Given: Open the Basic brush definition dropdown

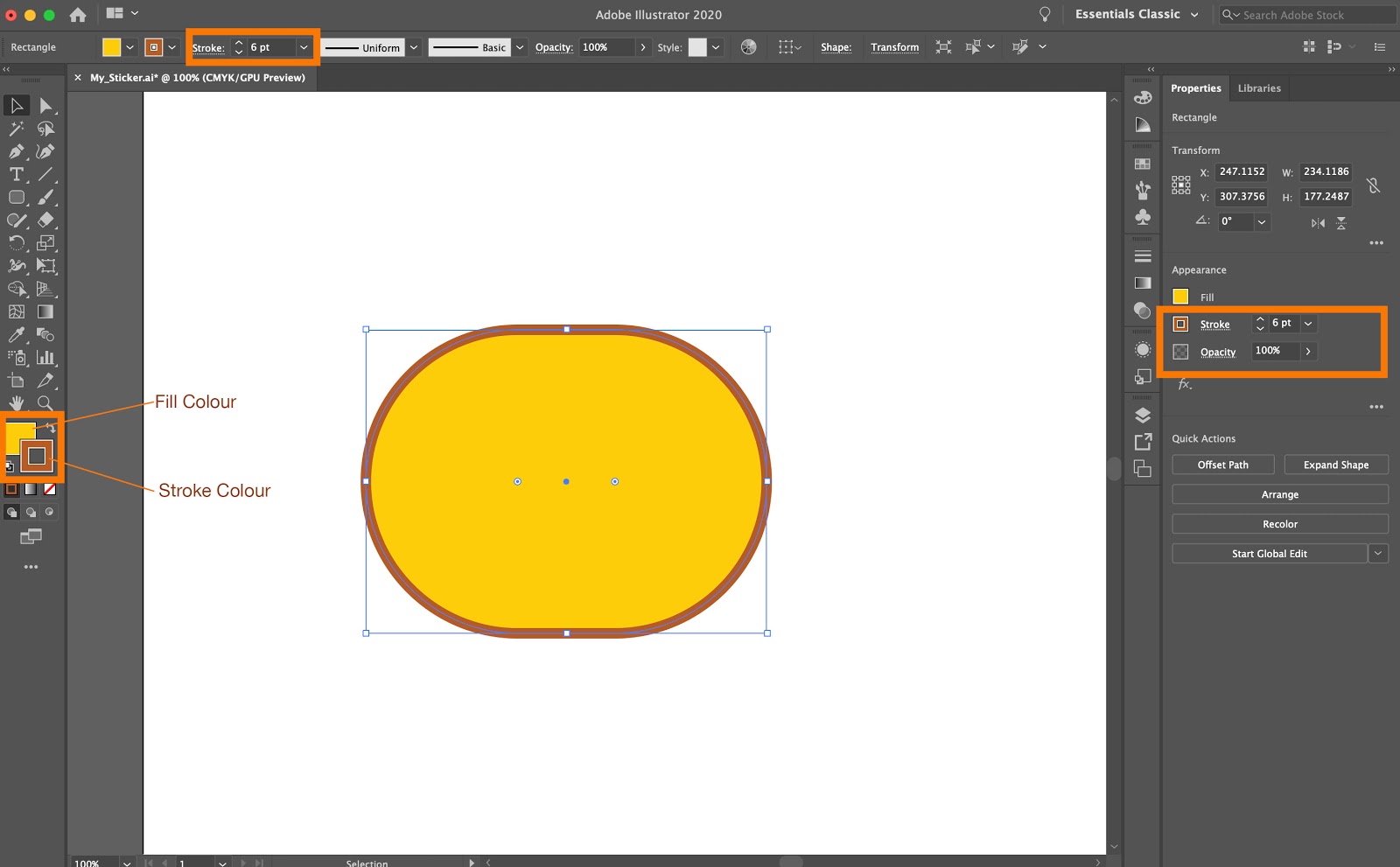Looking at the screenshot, I should click(x=518, y=47).
